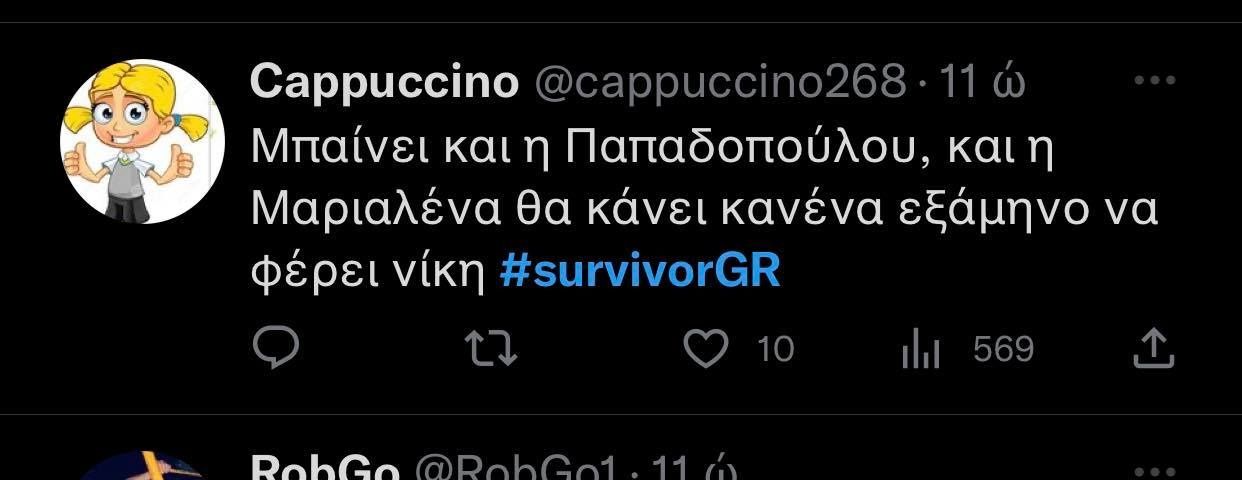
Task: Click the like count showing 10
Action: pos(776,349)
